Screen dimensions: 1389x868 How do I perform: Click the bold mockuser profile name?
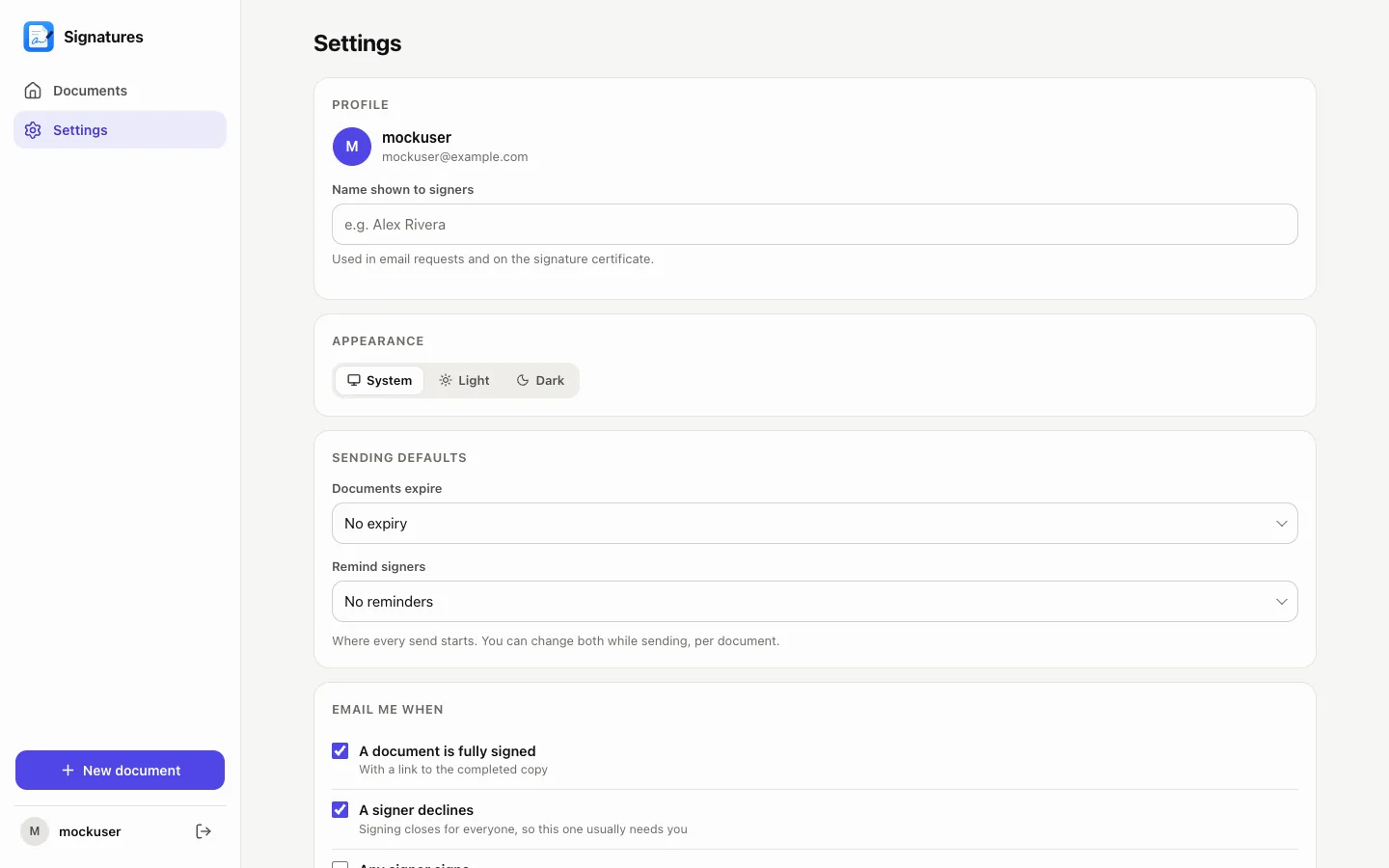coord(417,138)
